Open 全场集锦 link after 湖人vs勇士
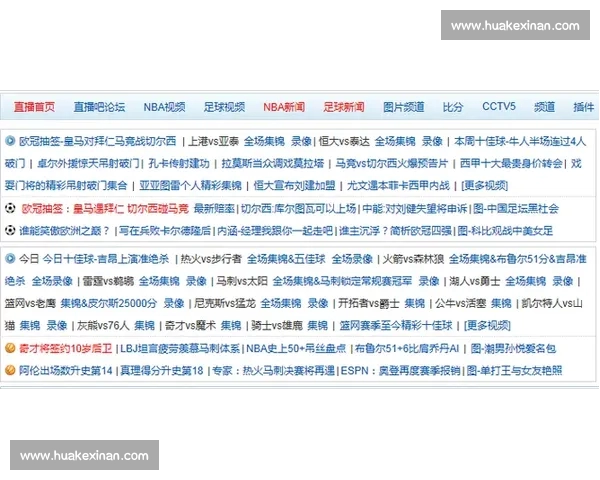 coord(526,281)
